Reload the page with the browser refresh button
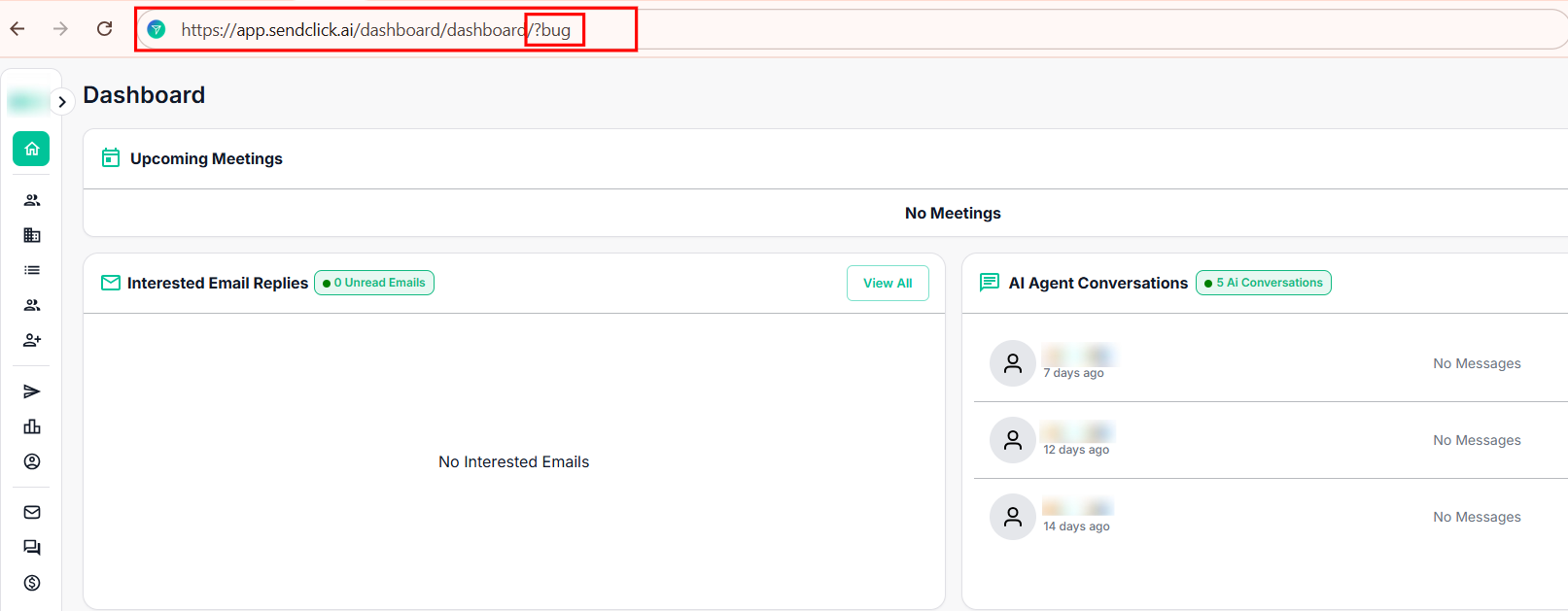Image resolution: width=1568 pixels, height=611 pixels. pos(105,29)
